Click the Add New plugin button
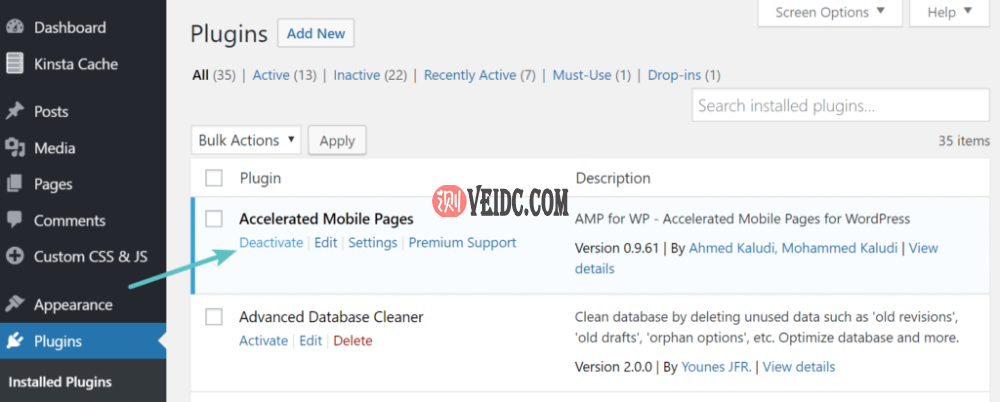Image resolution: width=1000 pixels, height=402 pixels. pos(315,33)
